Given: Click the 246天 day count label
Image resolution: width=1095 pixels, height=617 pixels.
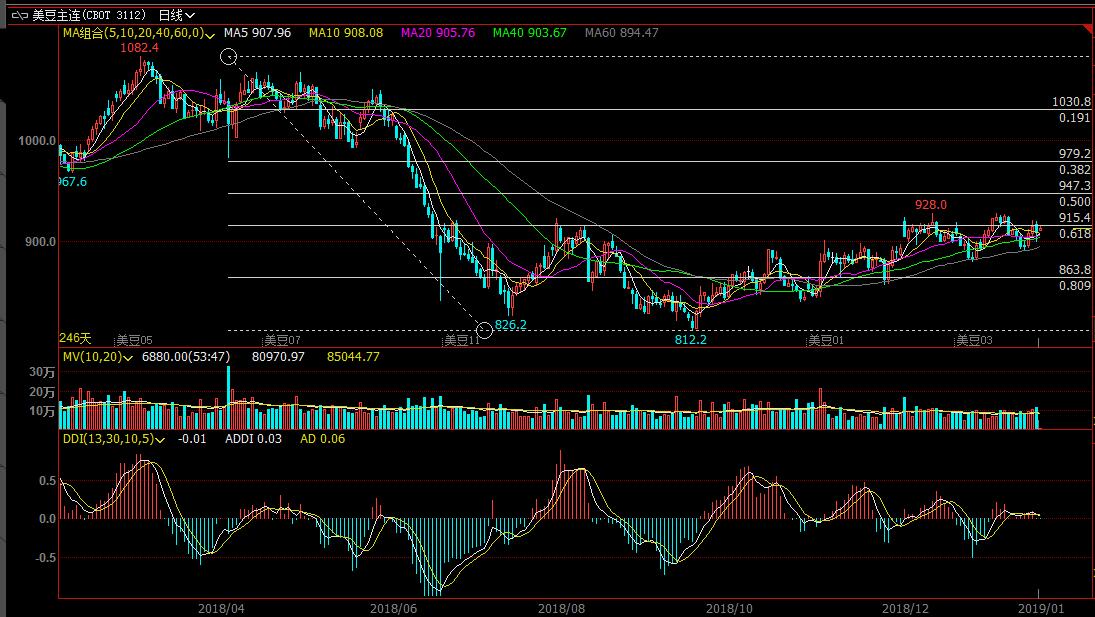Looking at the screenshot, I should [75, 337].
